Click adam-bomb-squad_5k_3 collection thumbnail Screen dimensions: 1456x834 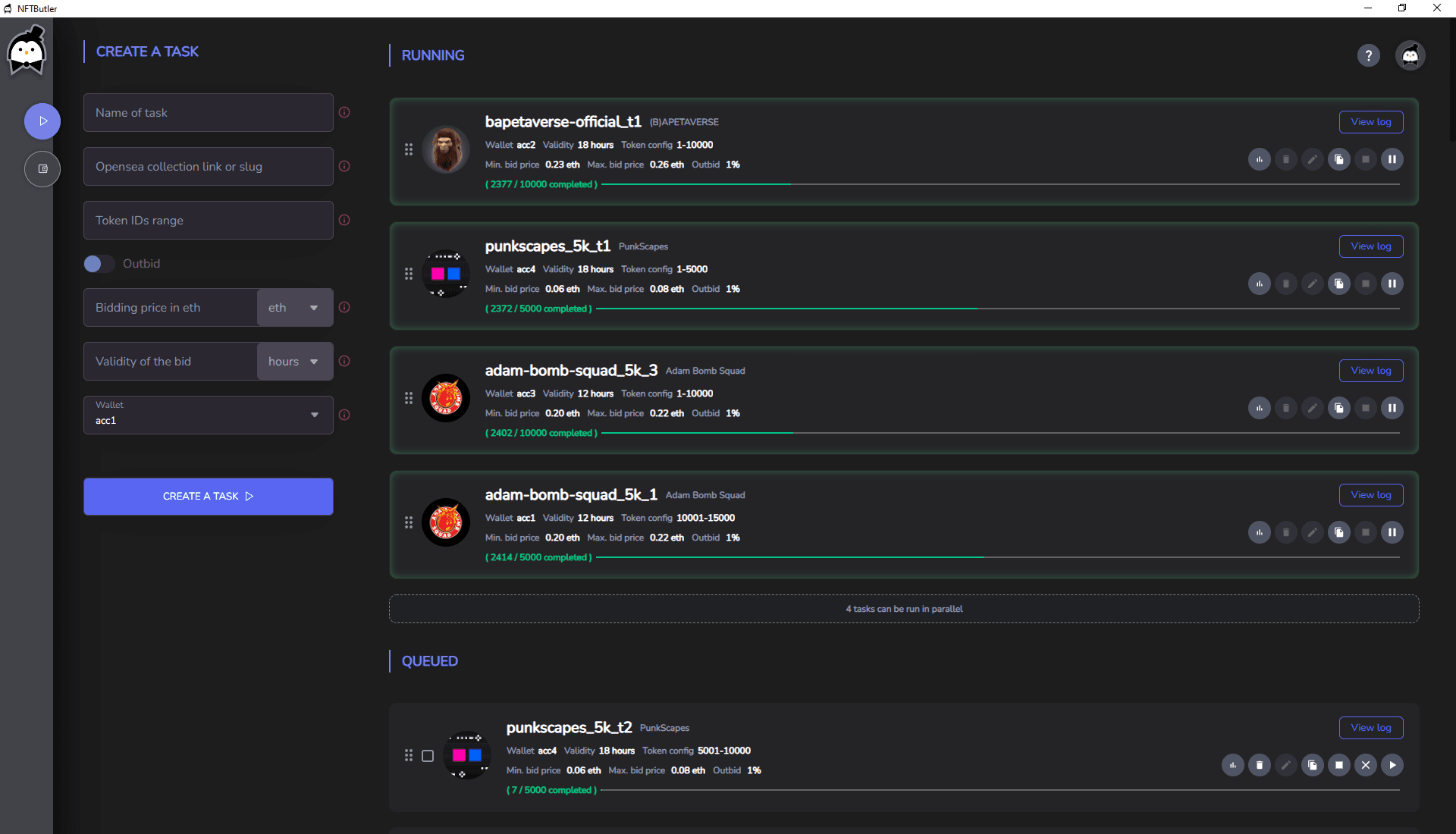[x=446, y=398]
